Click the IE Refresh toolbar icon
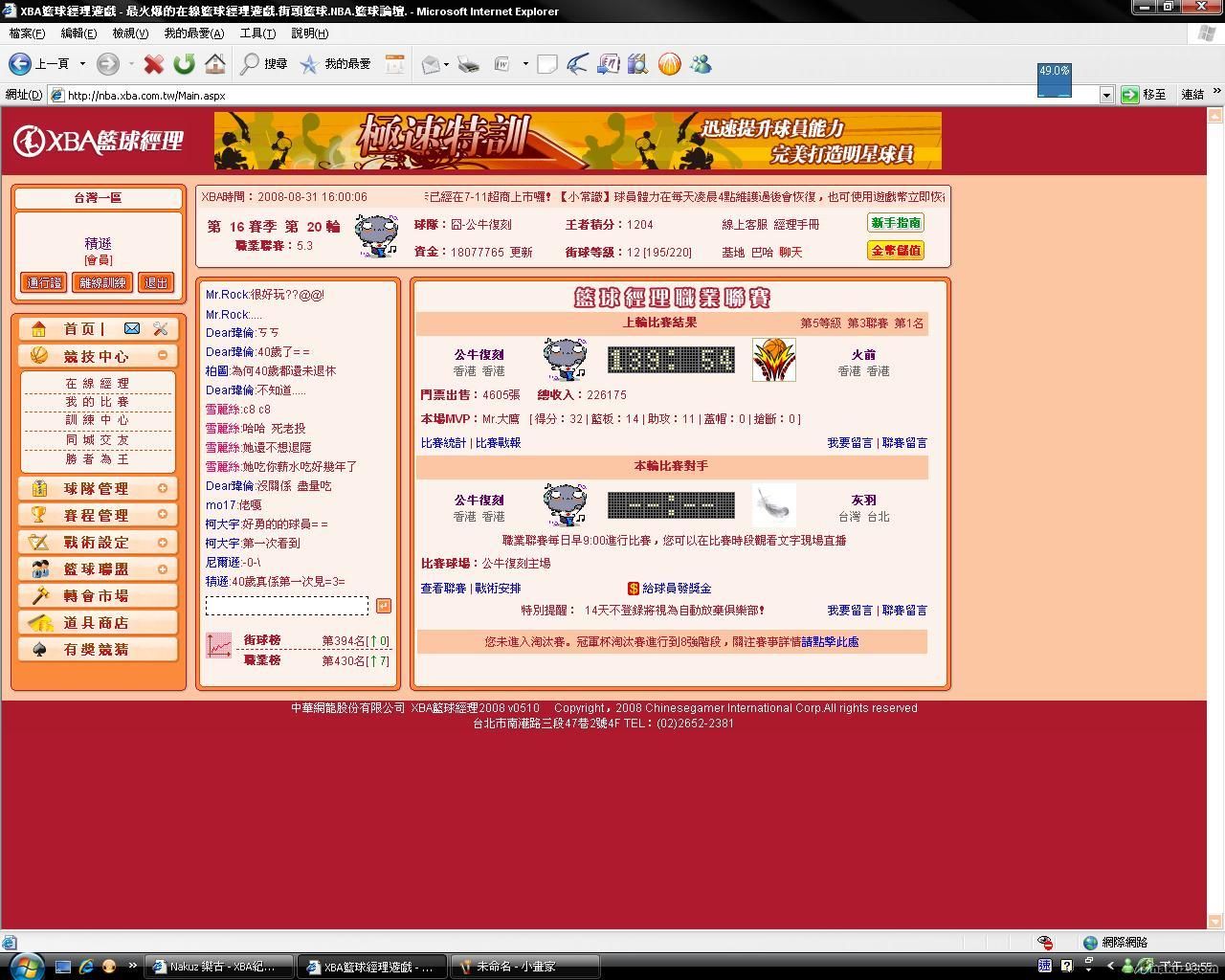Screen dimensions: 1225x980 [x=184, y=64]
